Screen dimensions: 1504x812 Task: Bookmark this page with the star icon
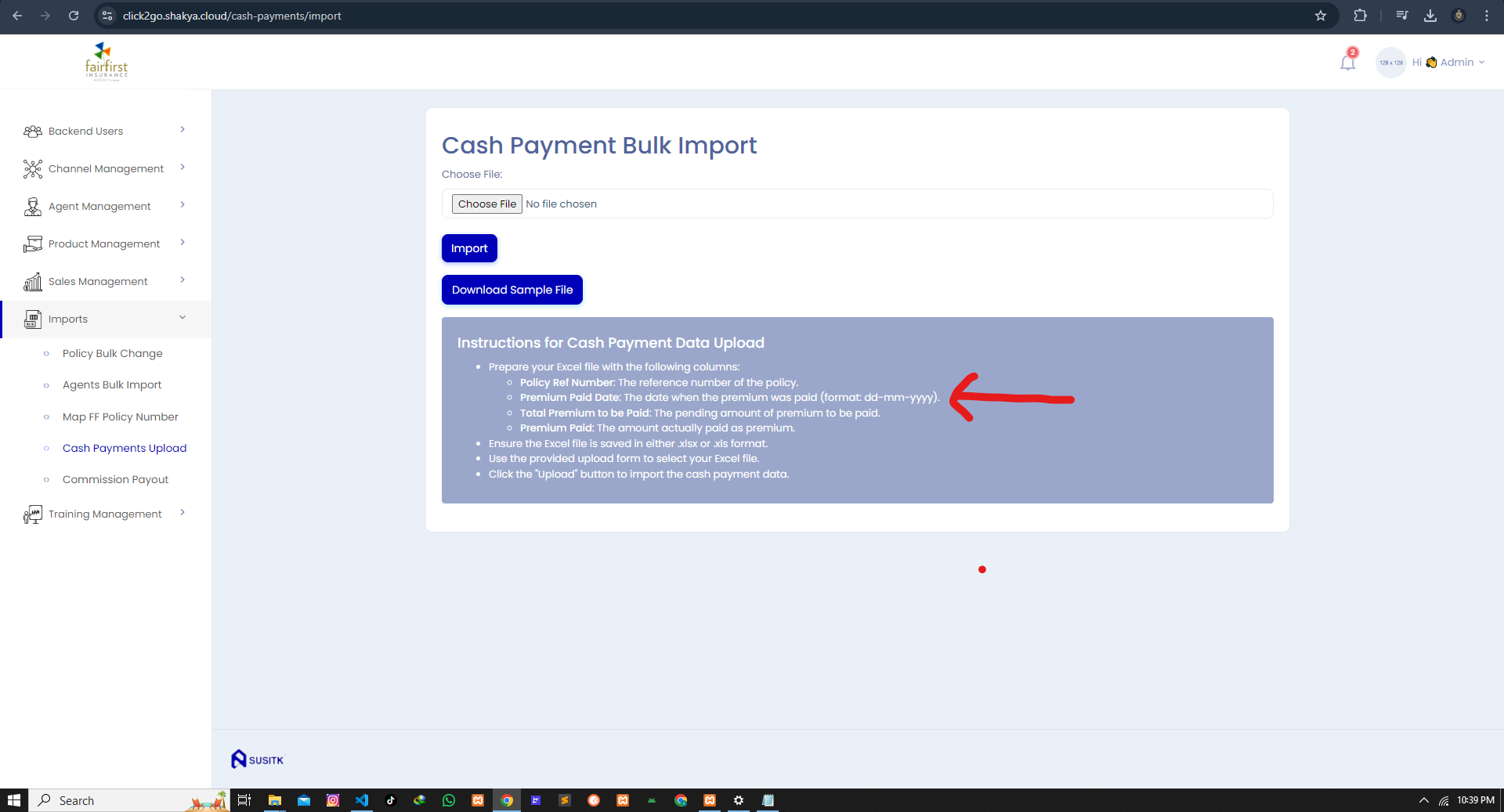(1321, 16)
